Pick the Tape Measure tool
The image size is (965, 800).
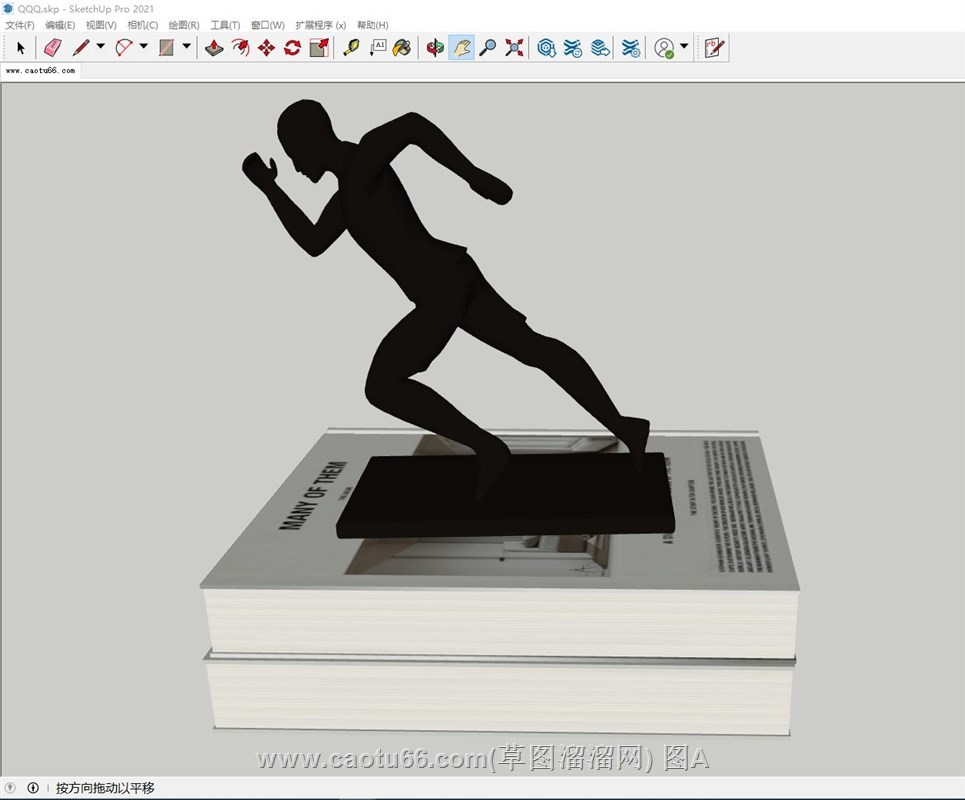[351, 47]
